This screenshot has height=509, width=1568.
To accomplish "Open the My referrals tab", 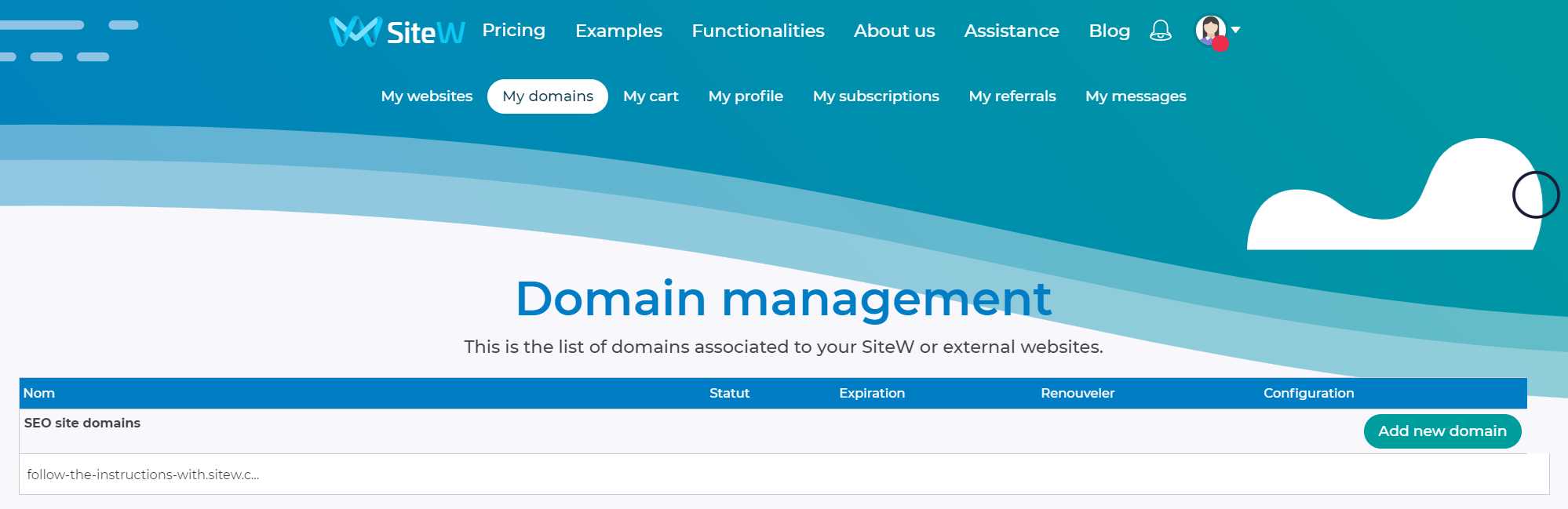I will click(1012, 96).
